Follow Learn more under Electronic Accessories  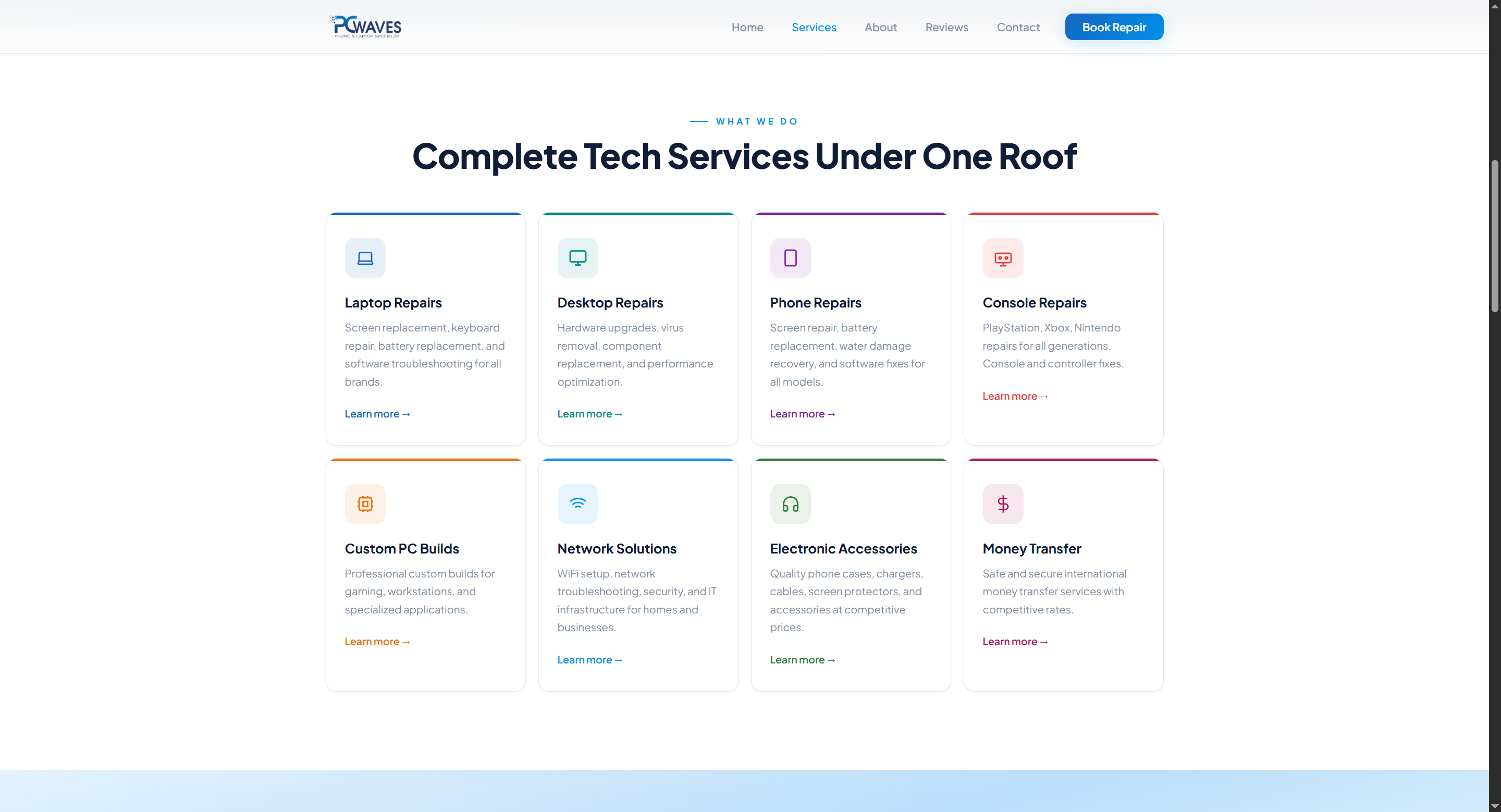click(803, 659)
